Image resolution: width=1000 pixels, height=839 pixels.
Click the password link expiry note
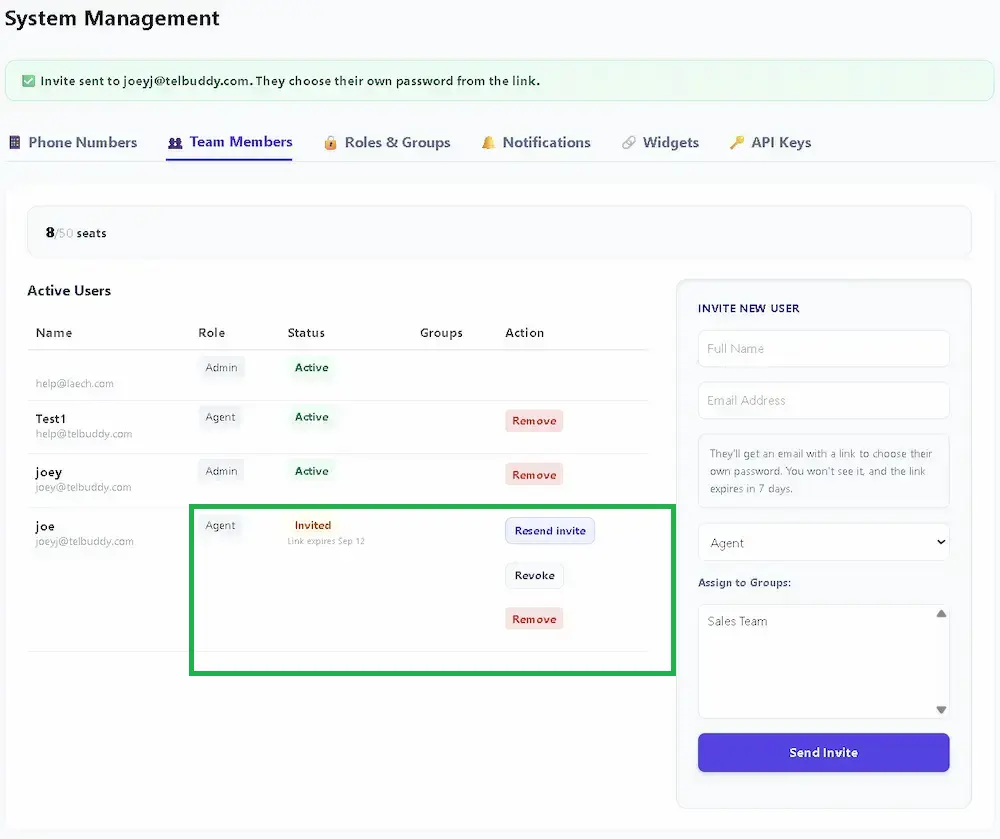pyautogui.click(x=823, y=471)
